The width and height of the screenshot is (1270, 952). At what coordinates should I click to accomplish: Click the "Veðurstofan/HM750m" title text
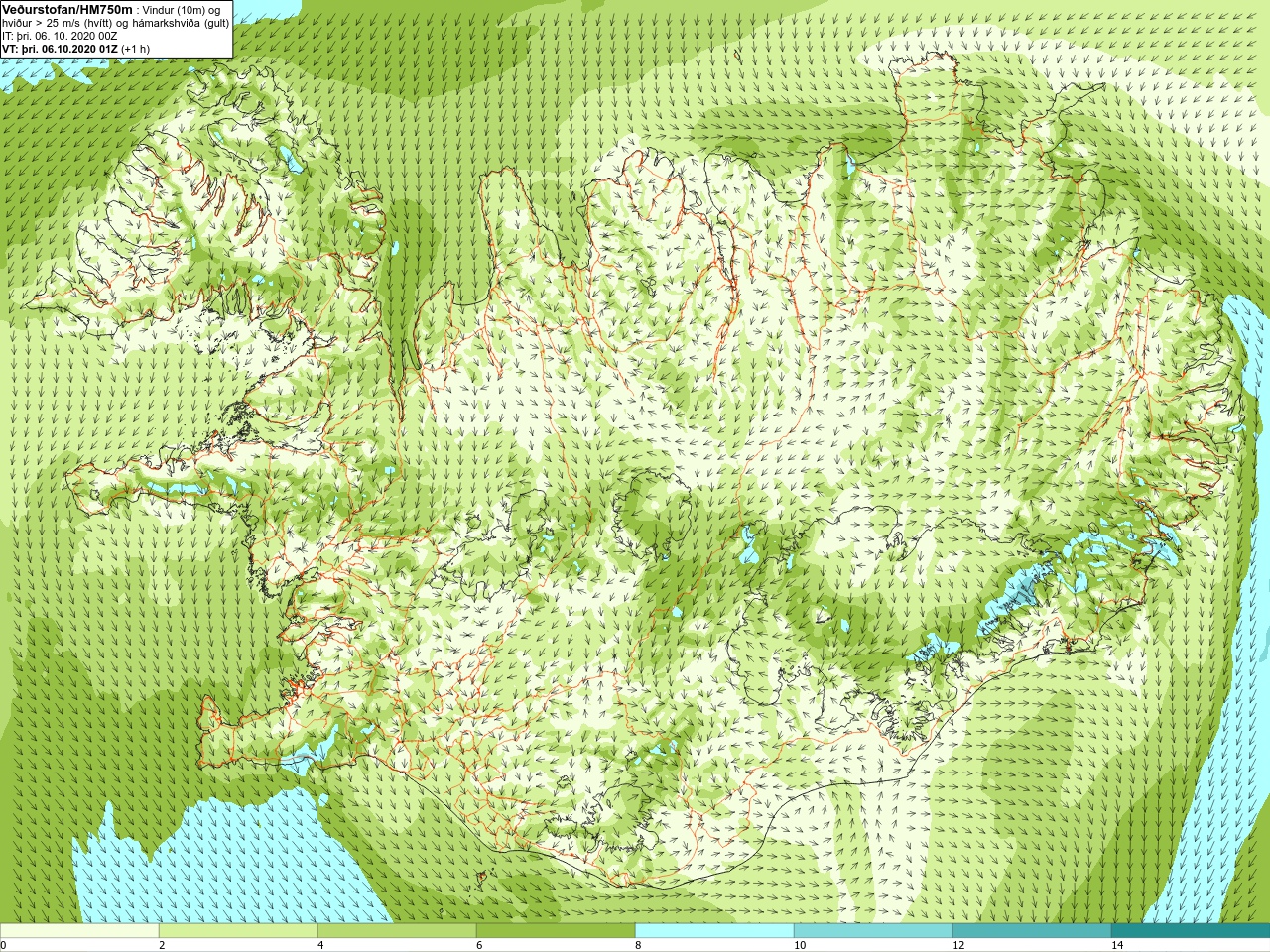click(66, 9)
